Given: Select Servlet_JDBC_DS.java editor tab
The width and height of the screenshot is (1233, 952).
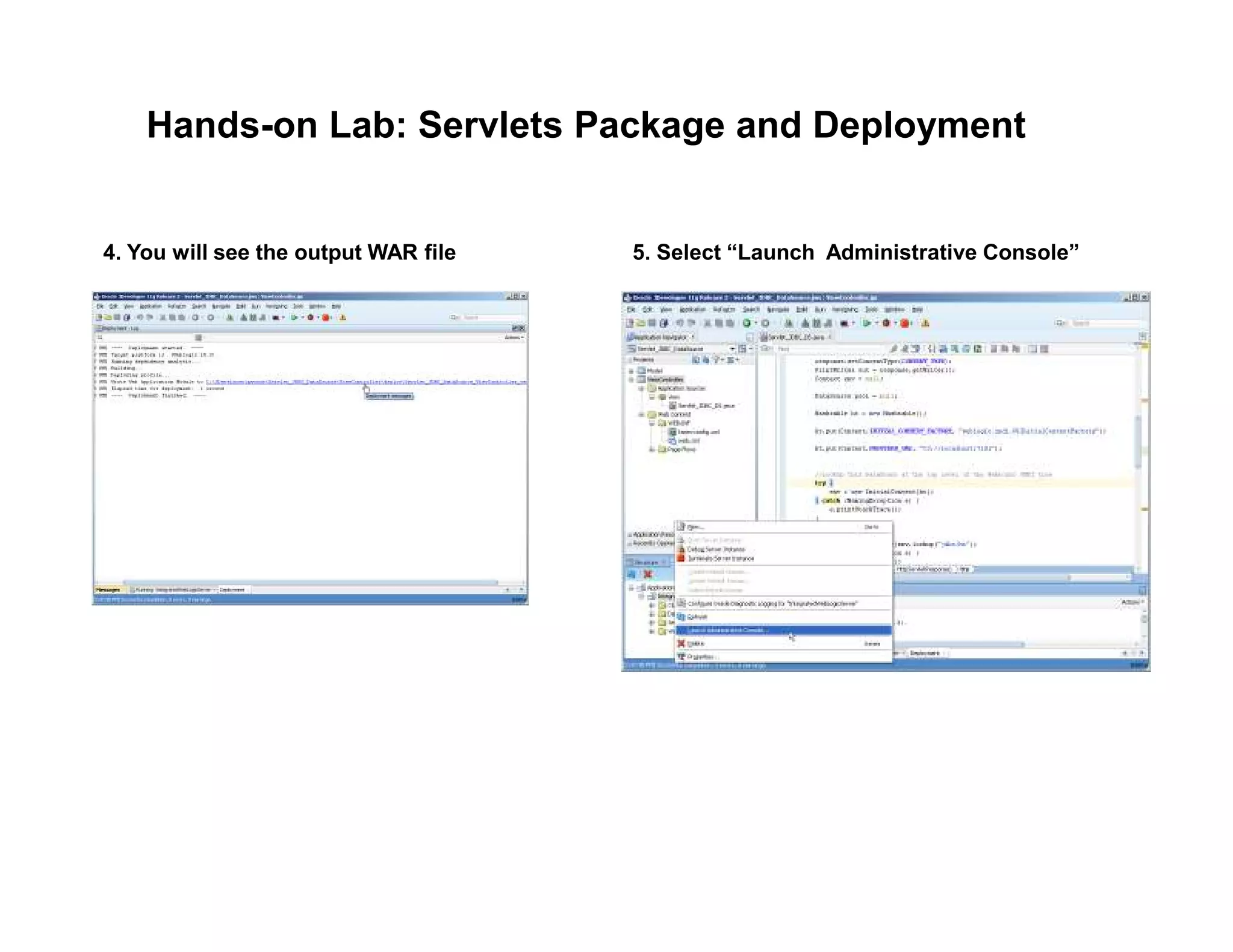Looking at the screenshot, I should tap(796, 337).
